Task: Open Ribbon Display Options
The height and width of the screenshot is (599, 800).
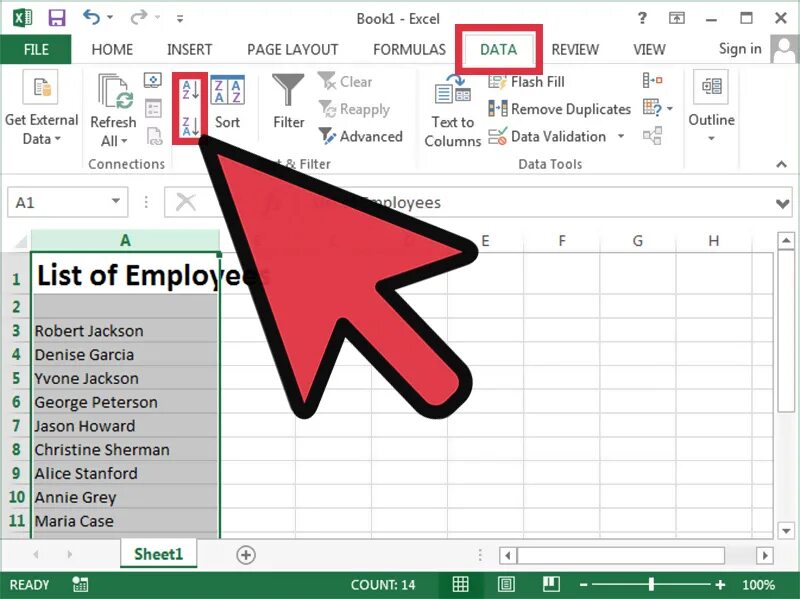Action: (677, 18)
